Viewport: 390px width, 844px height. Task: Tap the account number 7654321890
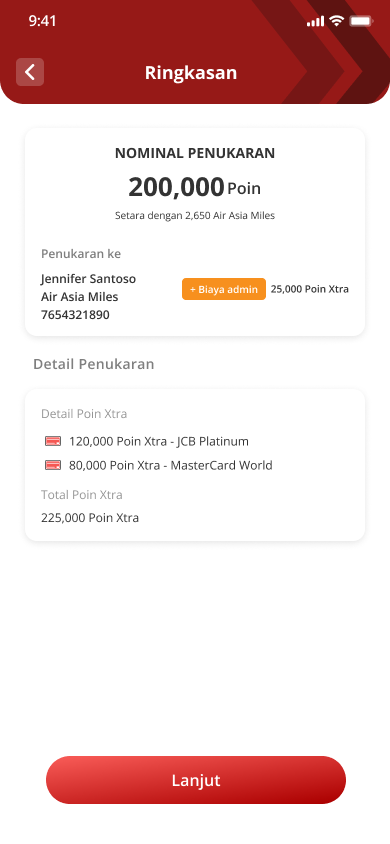(x=75, y=315)
